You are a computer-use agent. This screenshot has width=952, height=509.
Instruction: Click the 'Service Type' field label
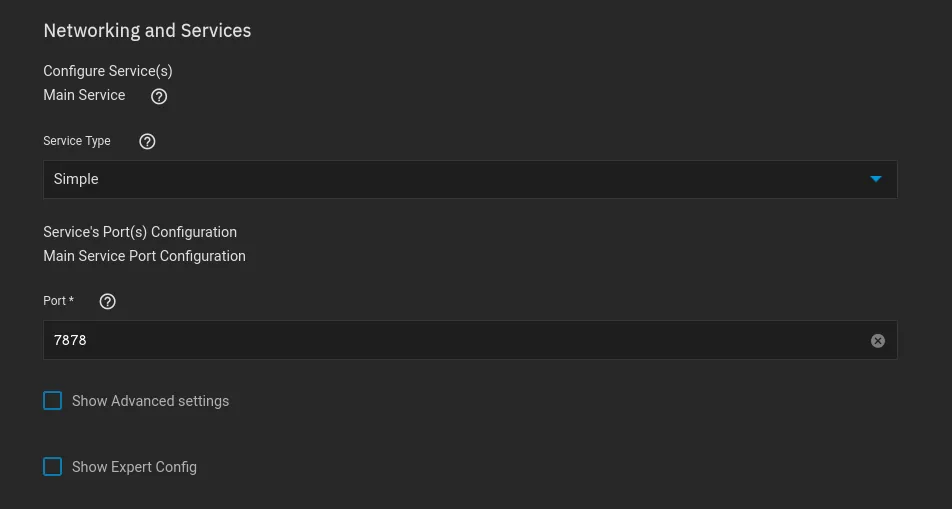tap(77, 141)
